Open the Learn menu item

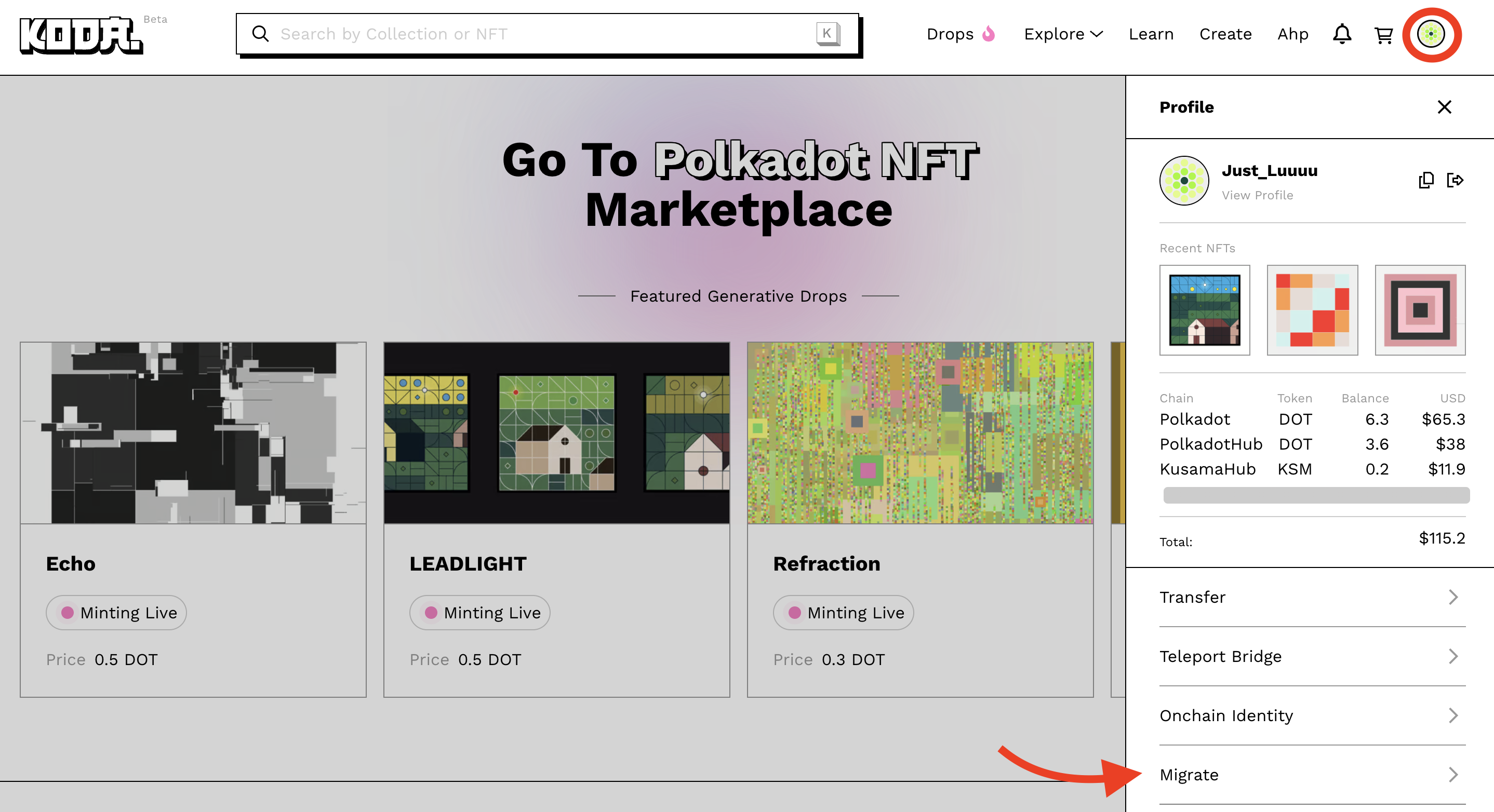(x=1151, y=34)
